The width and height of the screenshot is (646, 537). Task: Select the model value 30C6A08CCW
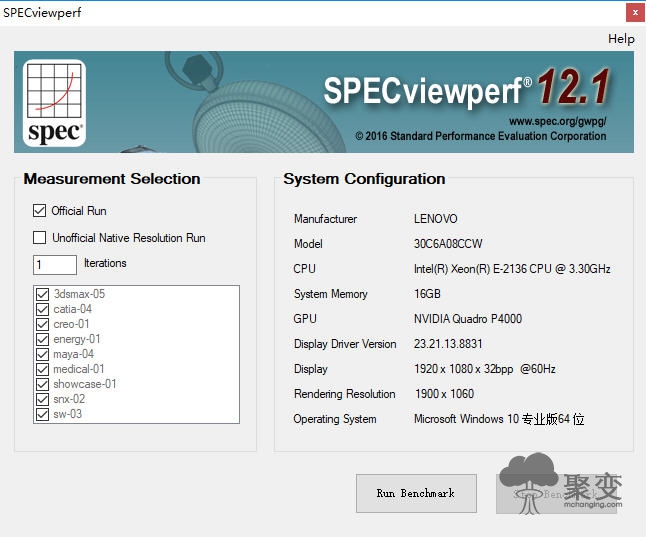point(448,244)
